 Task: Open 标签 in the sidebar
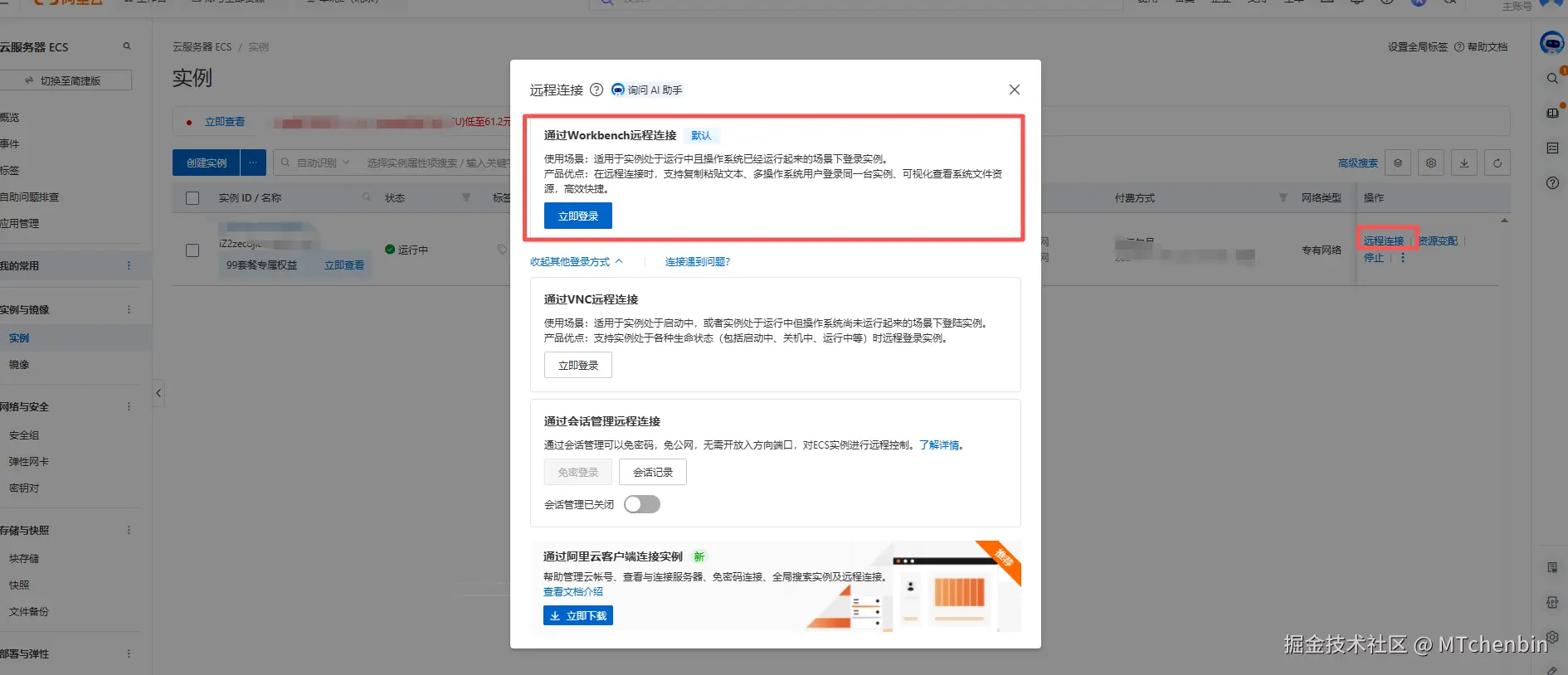[10, 170]
